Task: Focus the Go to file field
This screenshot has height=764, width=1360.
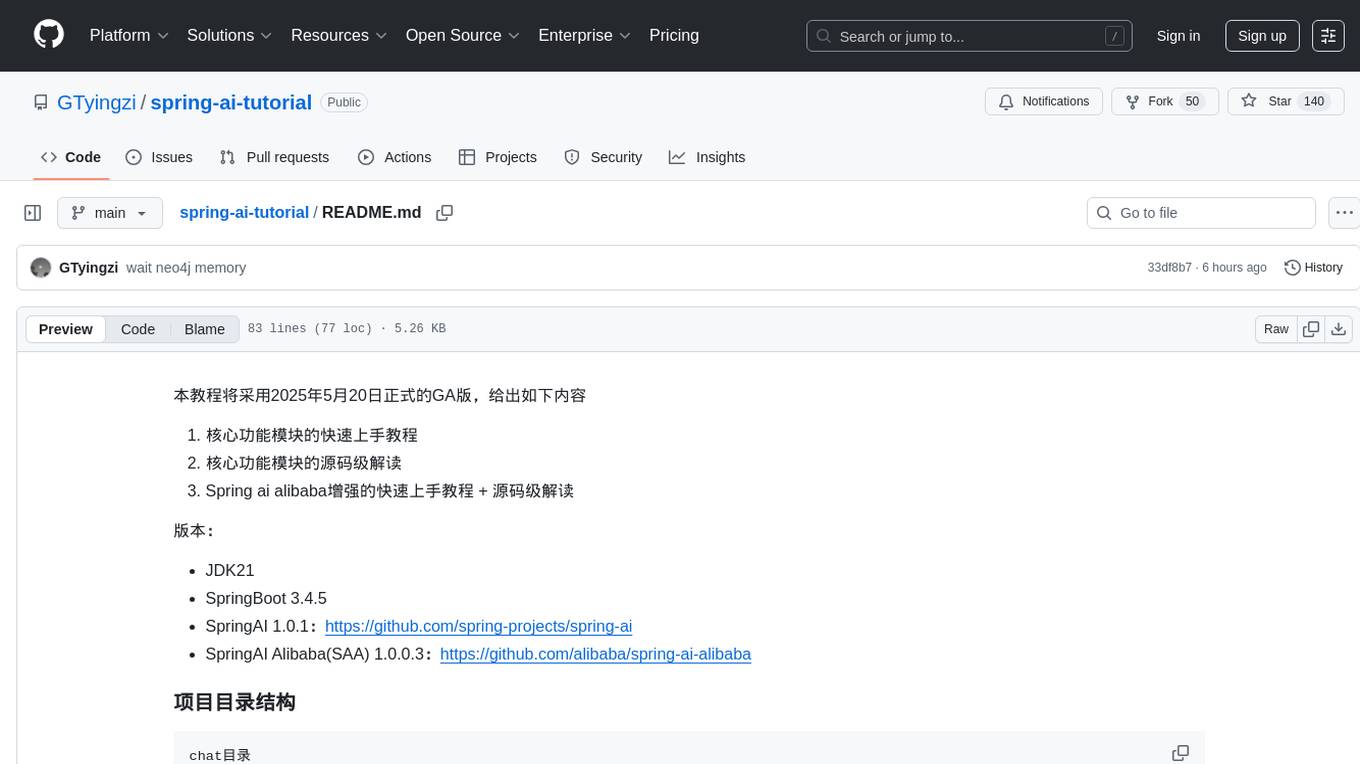Action: [1201, 213]
